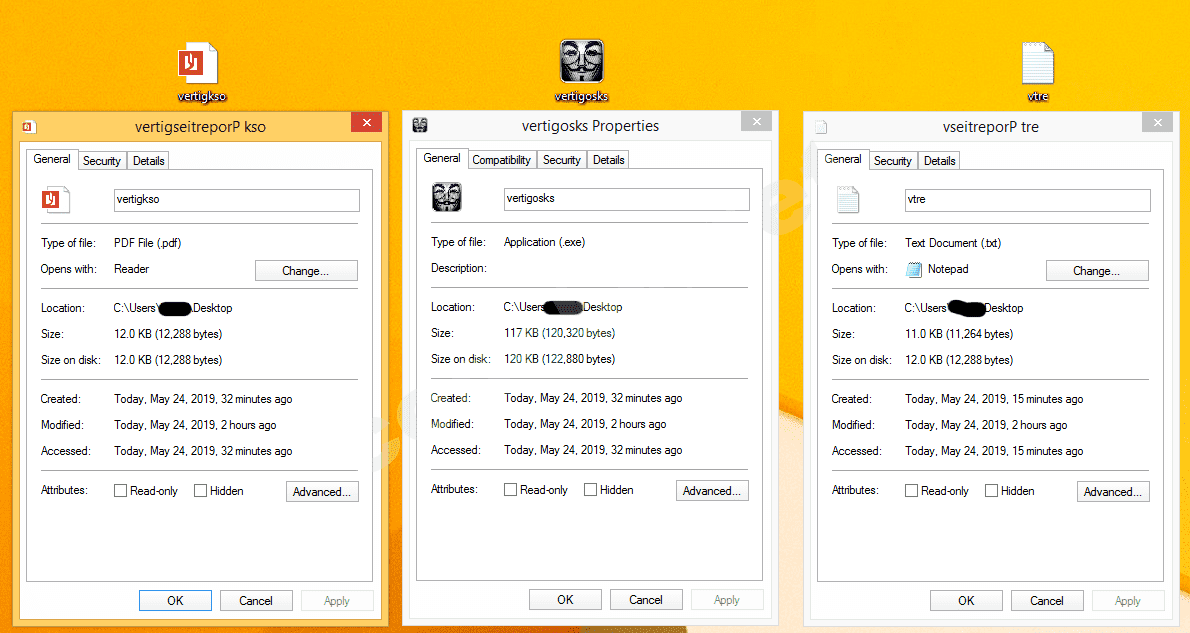Click 'PDF File (.pdf)' type text
The height and width of the screenshot is (633, 1190).
point(147,243)
